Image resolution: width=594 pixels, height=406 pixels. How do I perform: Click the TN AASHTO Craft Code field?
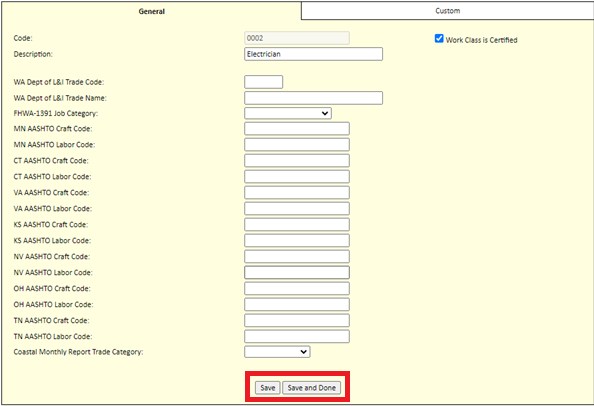click(x=297, y=321)
